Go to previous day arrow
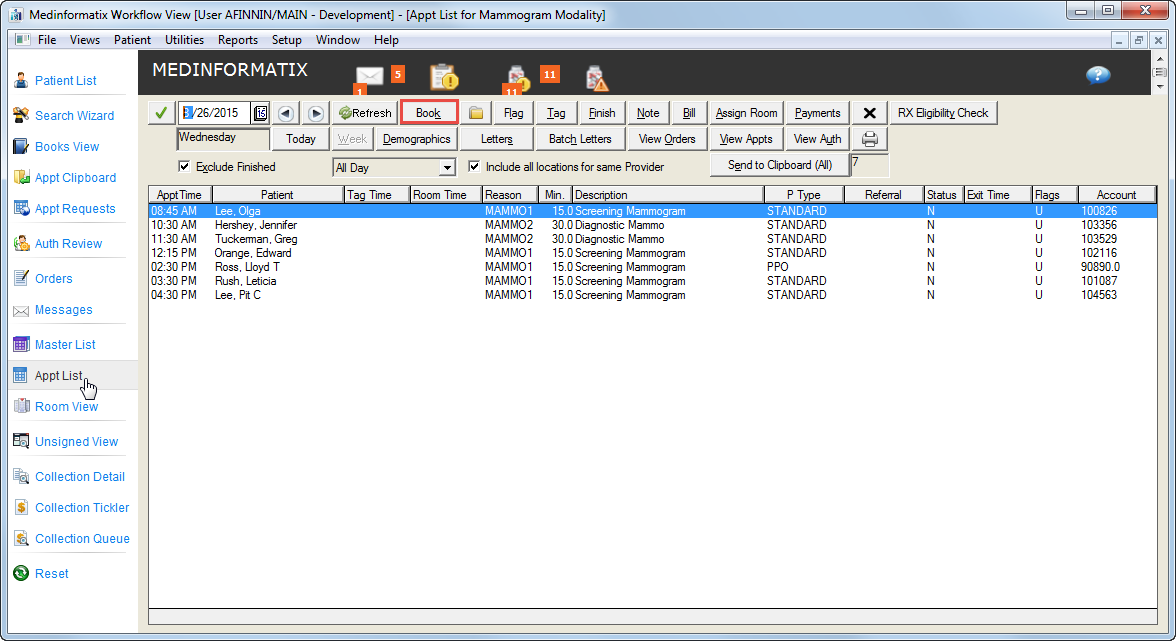 click(x=286, y=113)
